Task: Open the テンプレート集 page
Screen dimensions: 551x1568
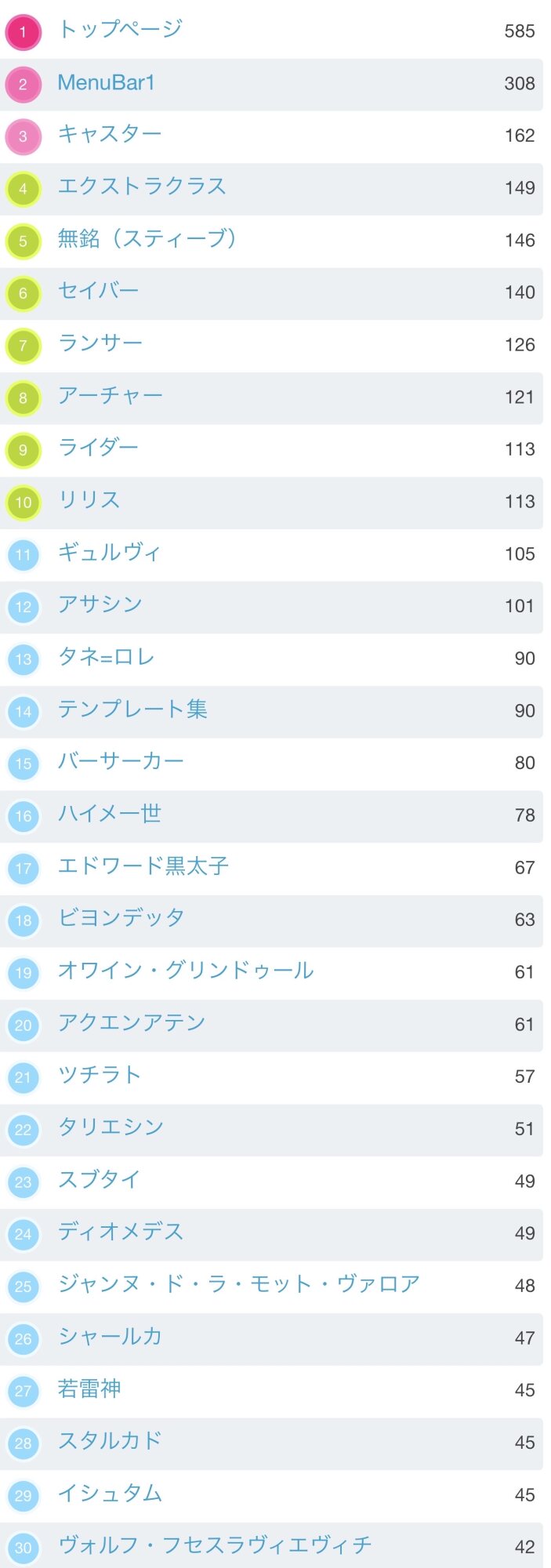Action: 132,710
